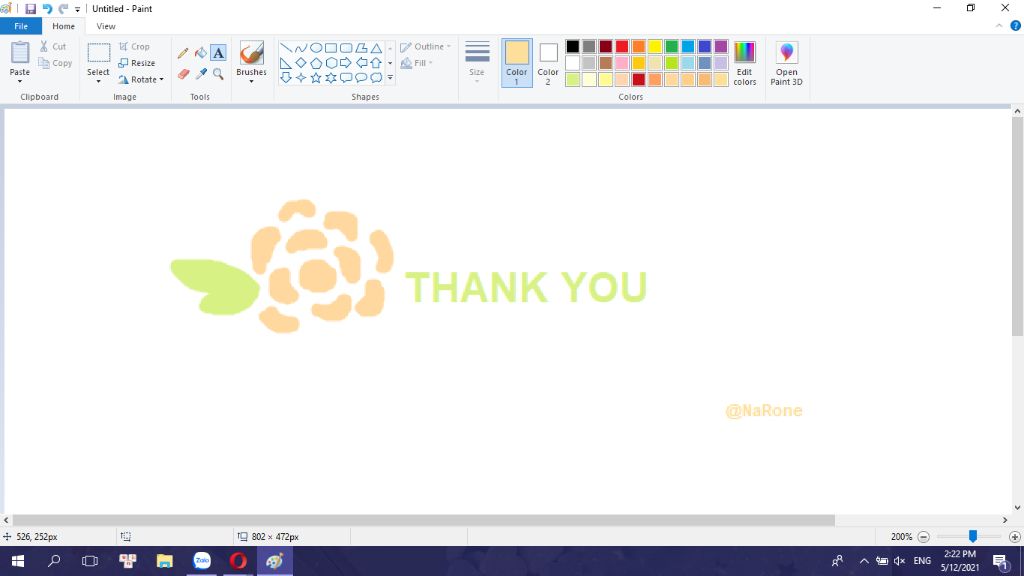Click the zoom out minus button
The image size is (1024, 576).
923,537
